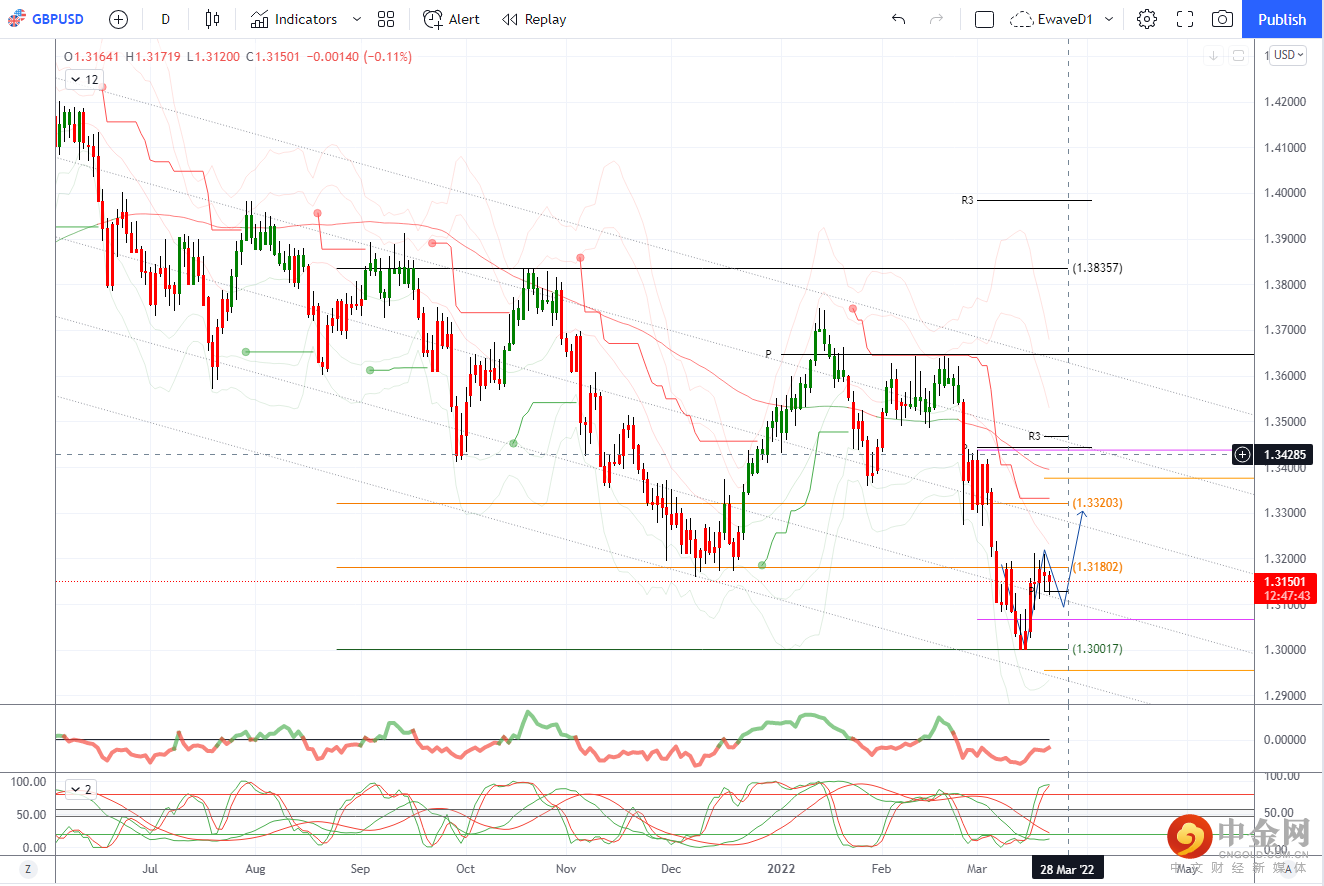Open the select layout square icon
The image size is (1324, 886).
[x=984, y=19]
